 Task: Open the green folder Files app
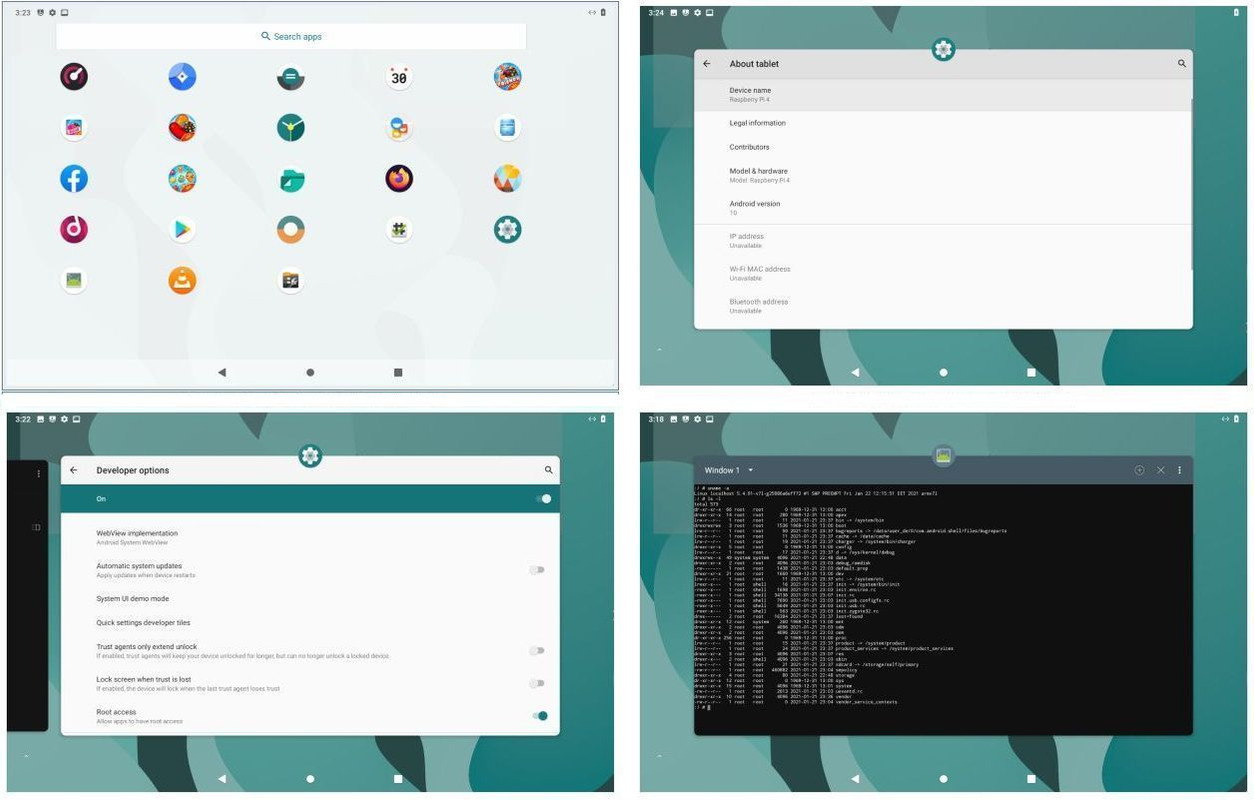tap(291, 179)
